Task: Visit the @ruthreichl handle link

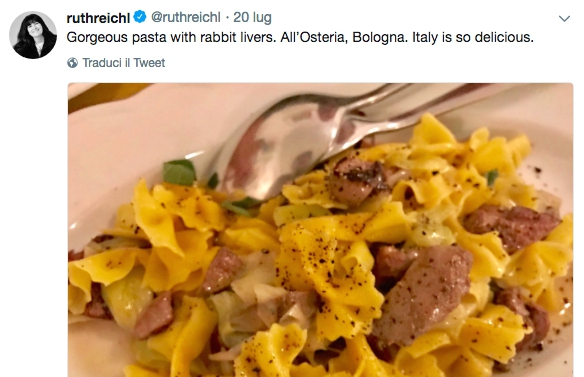Action: point(186,17)
